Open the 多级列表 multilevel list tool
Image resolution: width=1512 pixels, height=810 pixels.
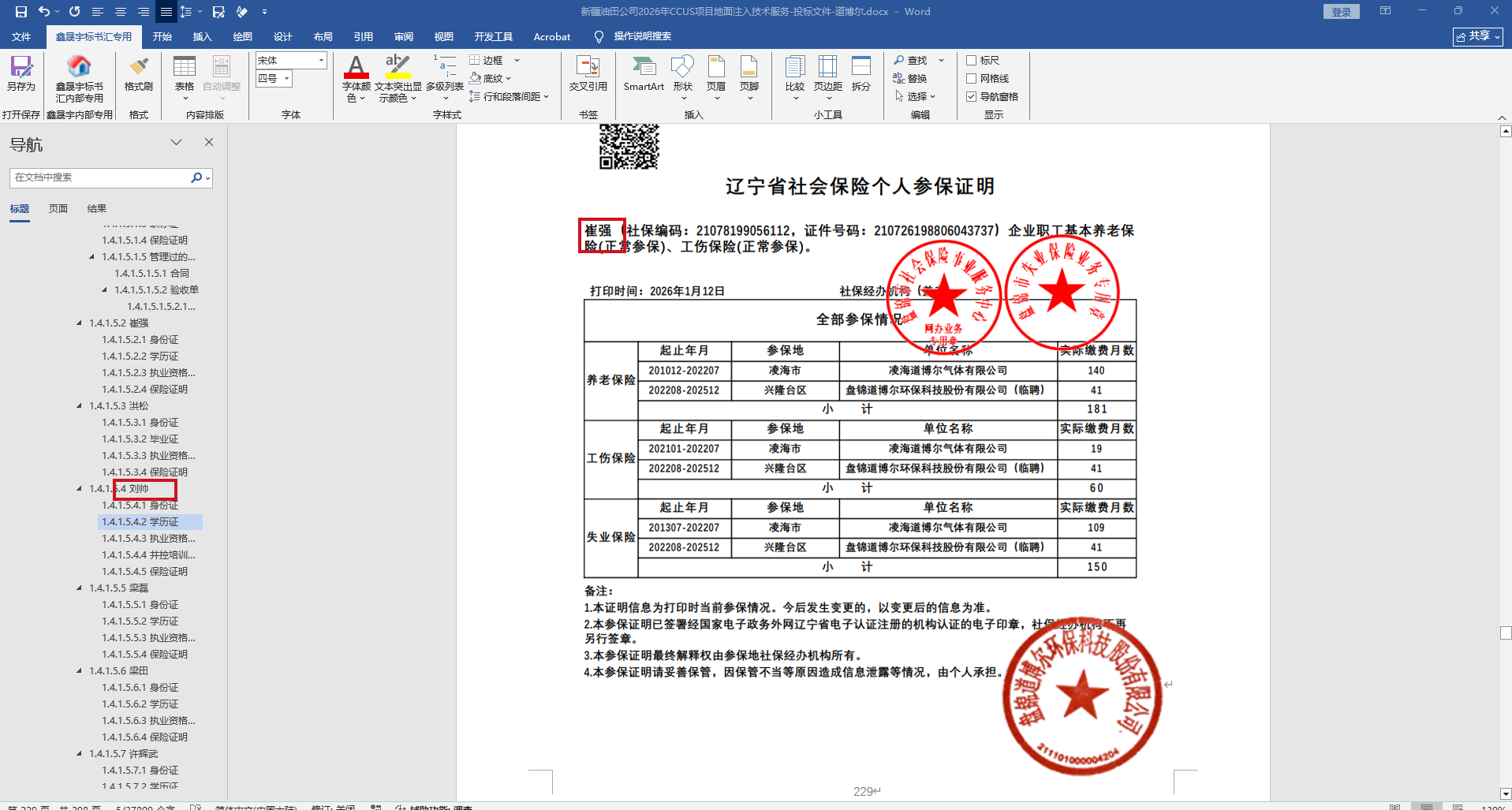click(445, 78)
